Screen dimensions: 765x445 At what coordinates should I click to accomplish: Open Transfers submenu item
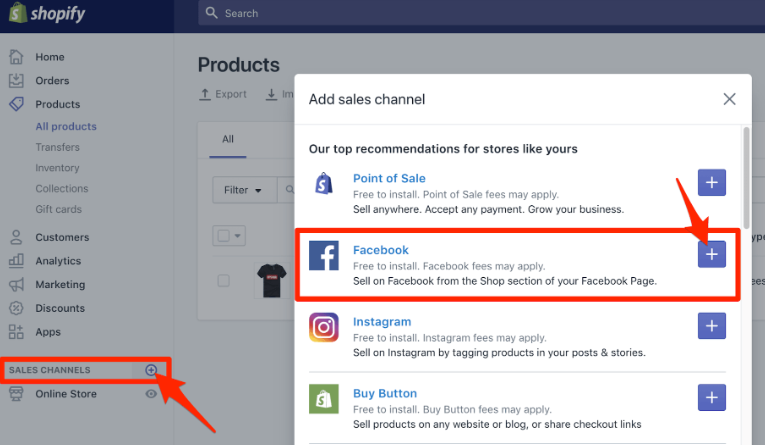[x=58, y=147]
